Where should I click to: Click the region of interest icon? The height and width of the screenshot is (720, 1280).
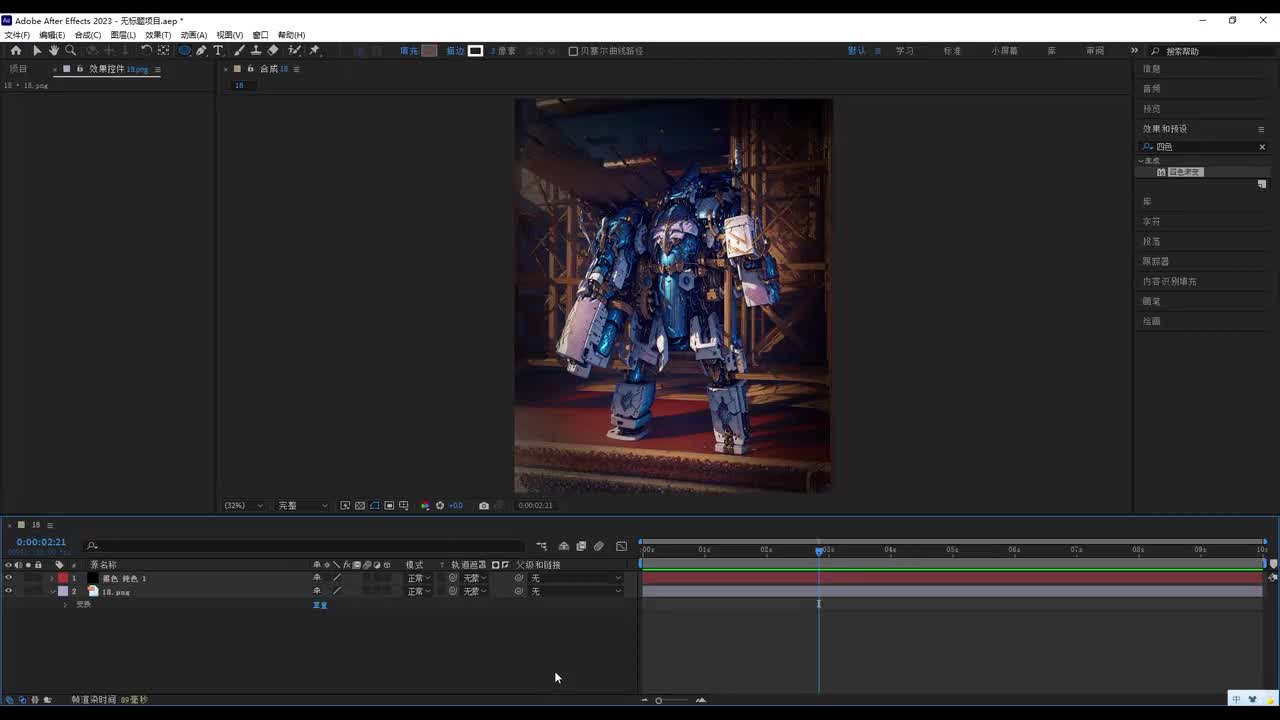389,506
